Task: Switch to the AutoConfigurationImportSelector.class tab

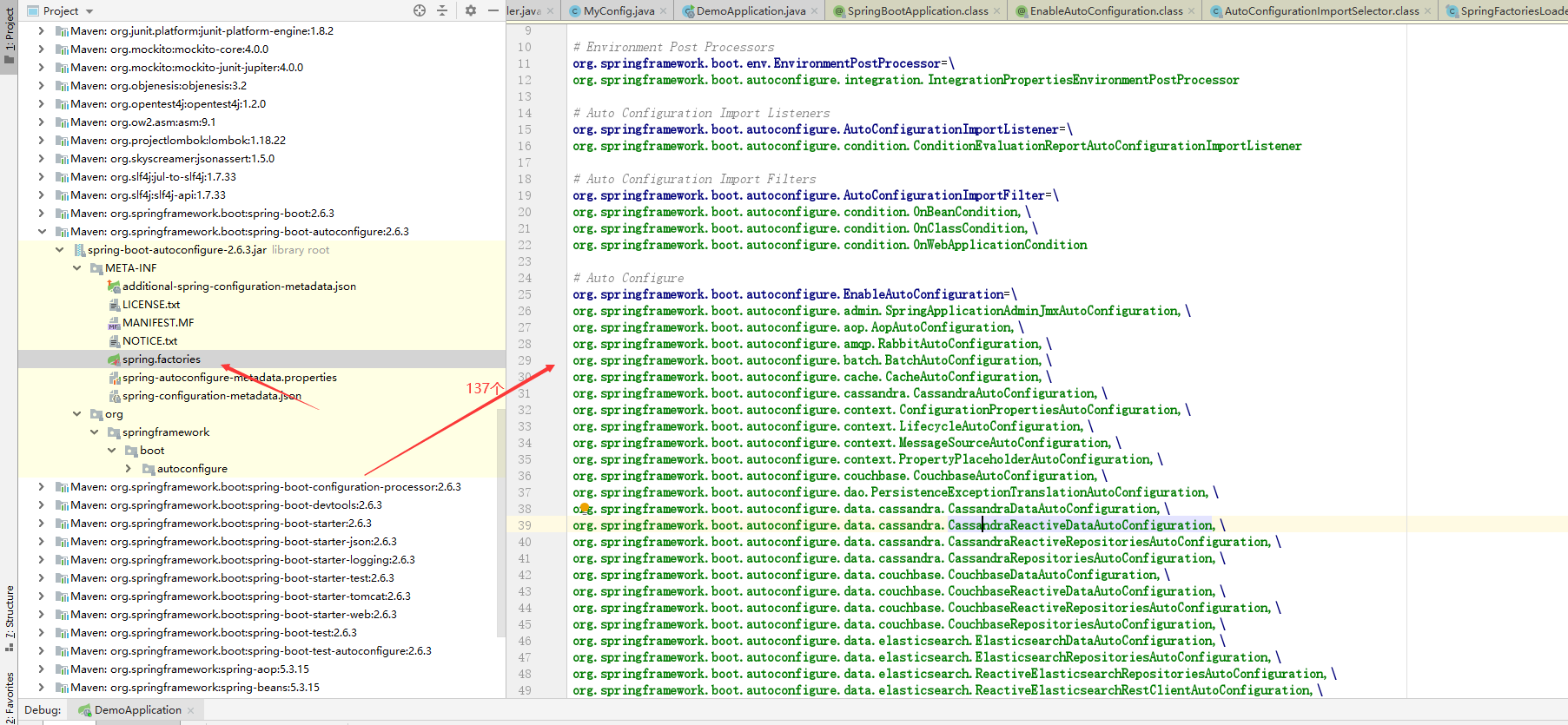Action: point(1321,10)
